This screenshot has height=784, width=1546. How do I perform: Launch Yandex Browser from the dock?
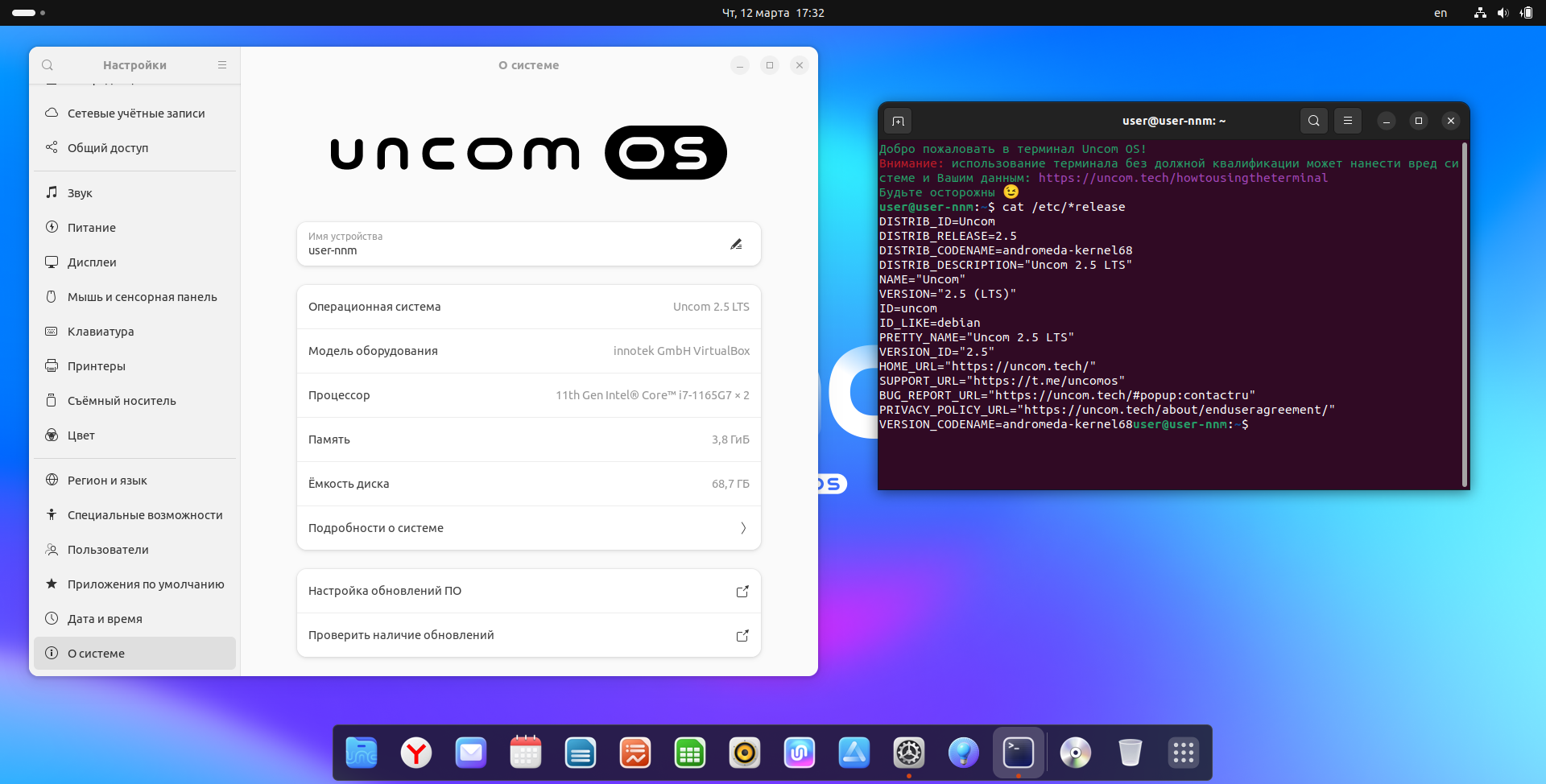click(x=416, y=753)
